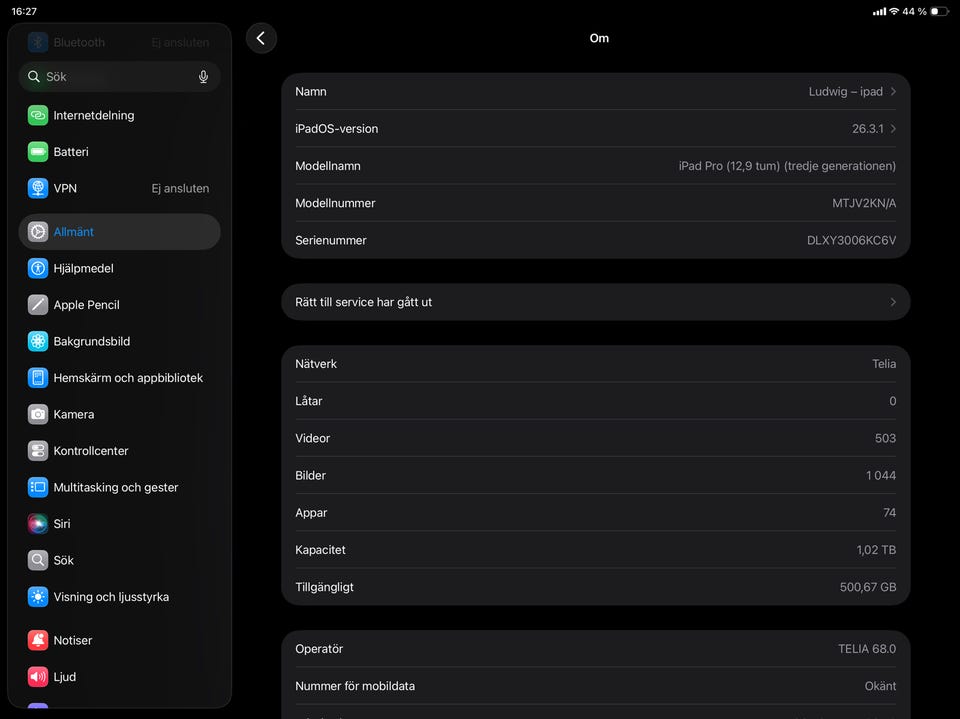The height and width of the screenshot is (719, 960).
Task: Tap the Modellnamn iPad Pro value
Action: (x=787, y=166)
